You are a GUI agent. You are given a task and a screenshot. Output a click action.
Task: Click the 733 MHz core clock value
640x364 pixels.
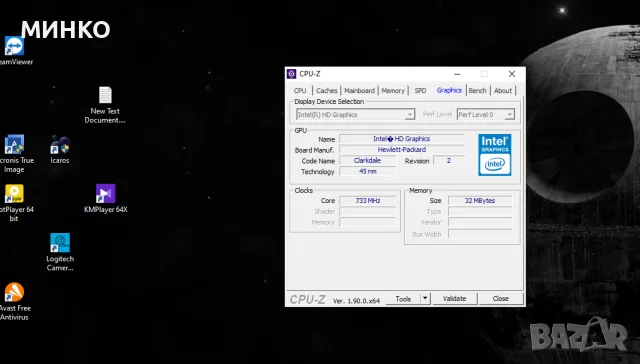tap(368, 201)
